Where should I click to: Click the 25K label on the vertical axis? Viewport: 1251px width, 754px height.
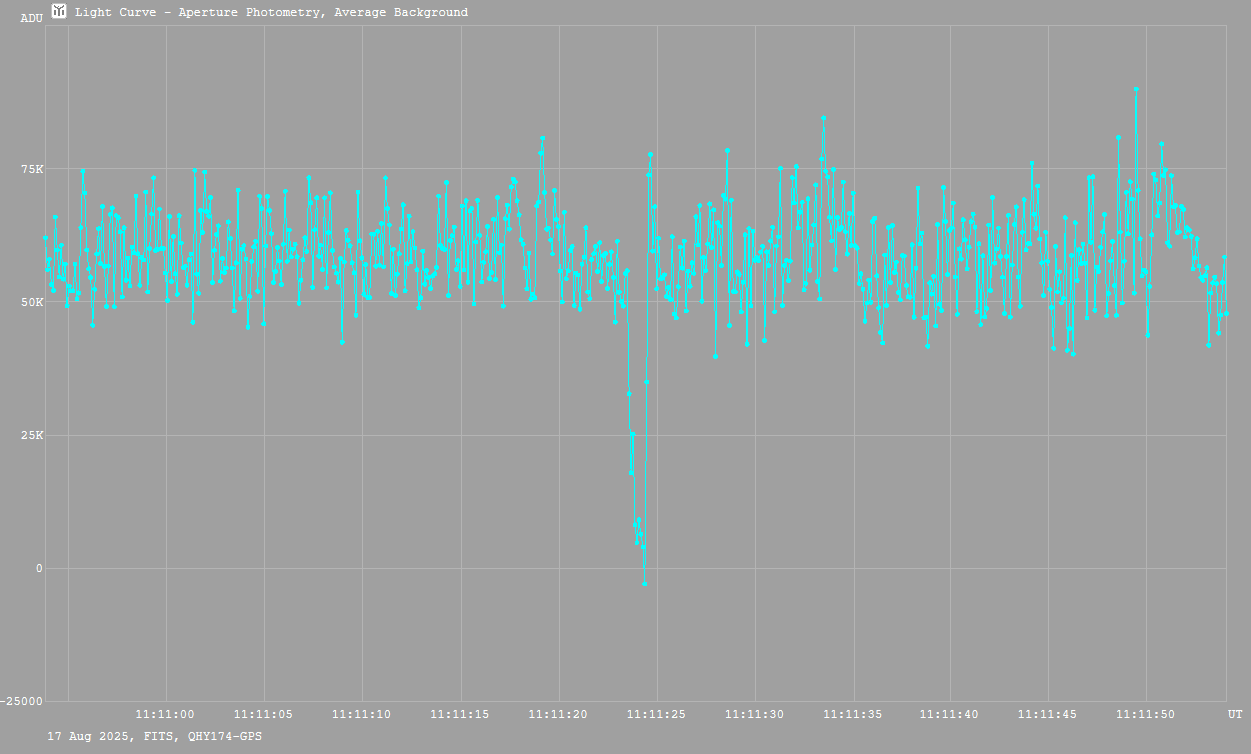(32, 435)
